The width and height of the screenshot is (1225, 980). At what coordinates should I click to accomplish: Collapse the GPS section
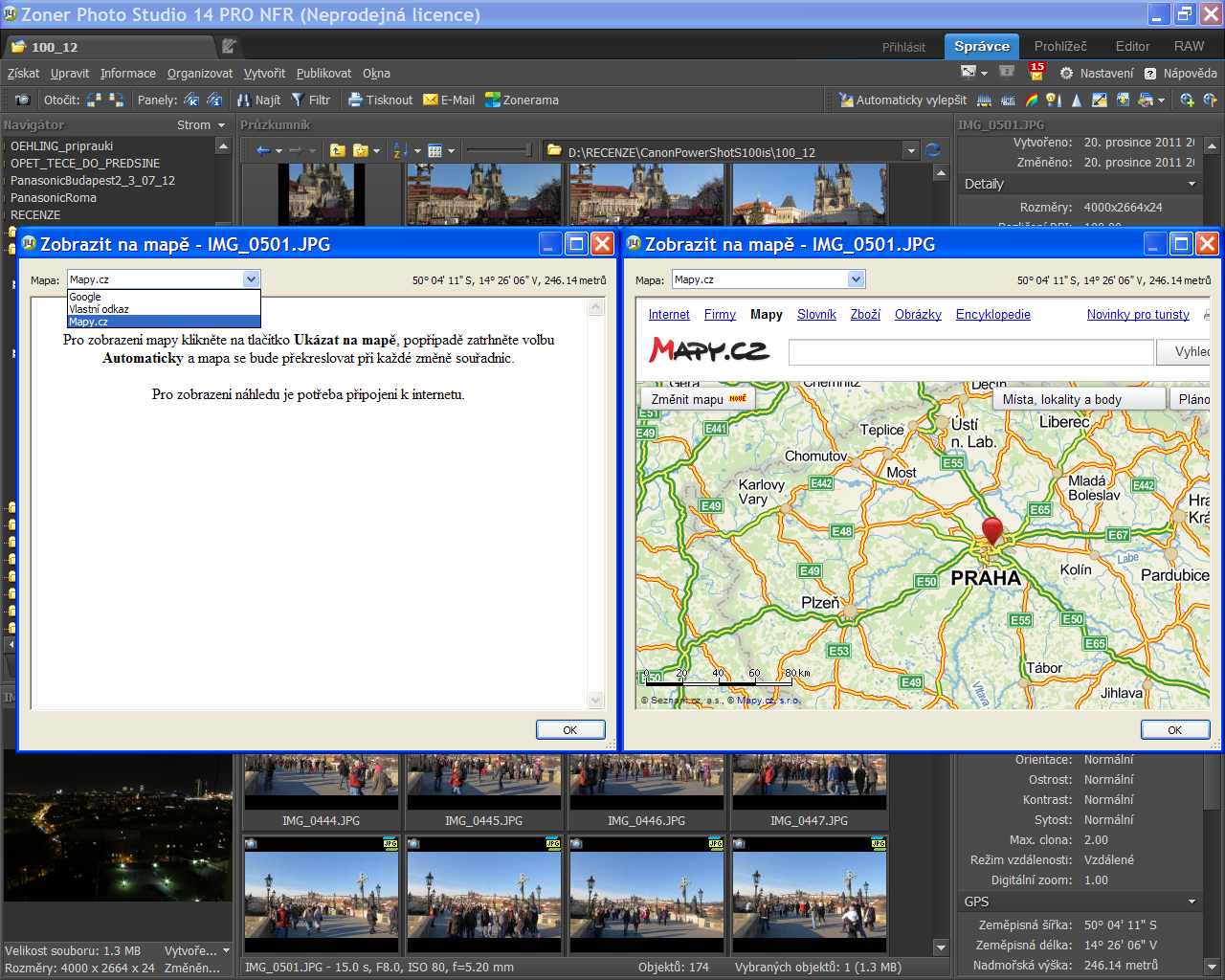1192,902
